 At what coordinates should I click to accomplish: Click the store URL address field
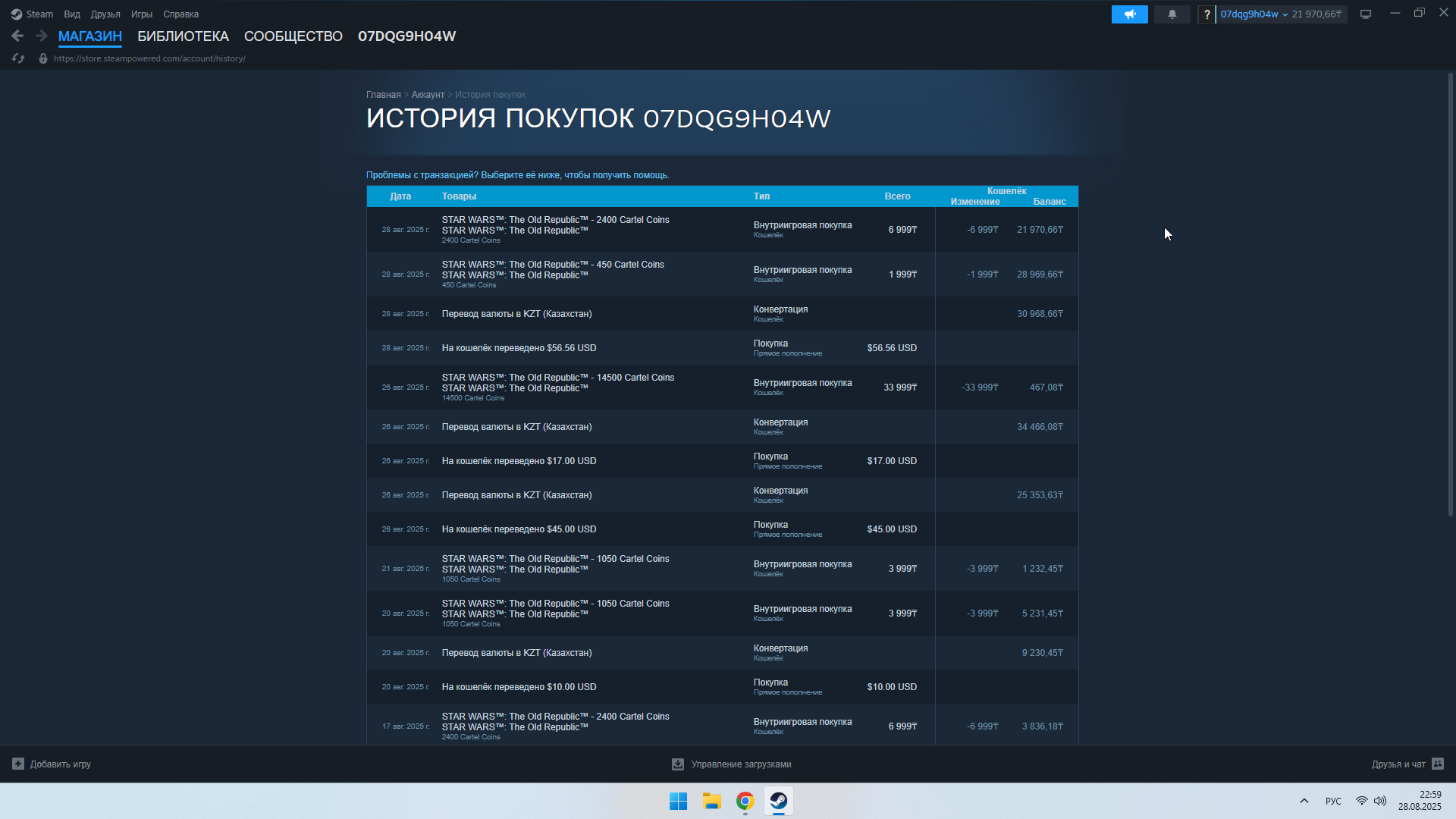click(x=149, y=58)
